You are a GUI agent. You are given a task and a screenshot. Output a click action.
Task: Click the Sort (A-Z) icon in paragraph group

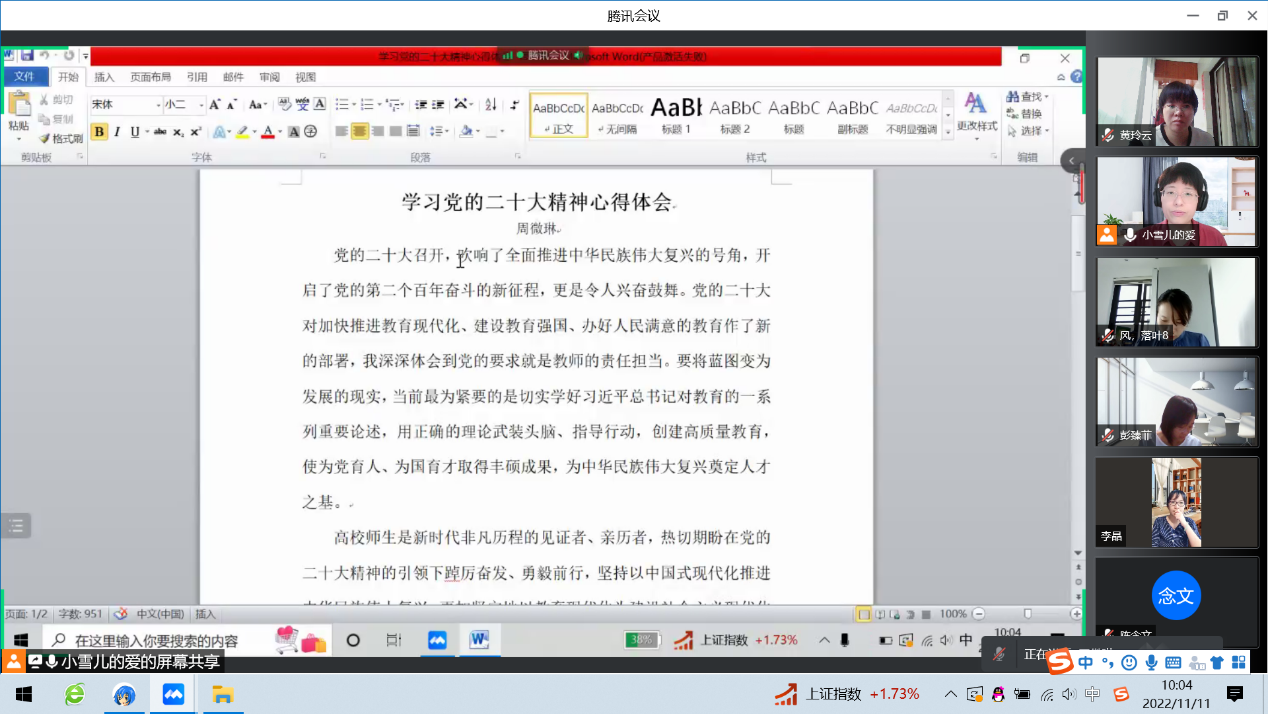point(491,105)
